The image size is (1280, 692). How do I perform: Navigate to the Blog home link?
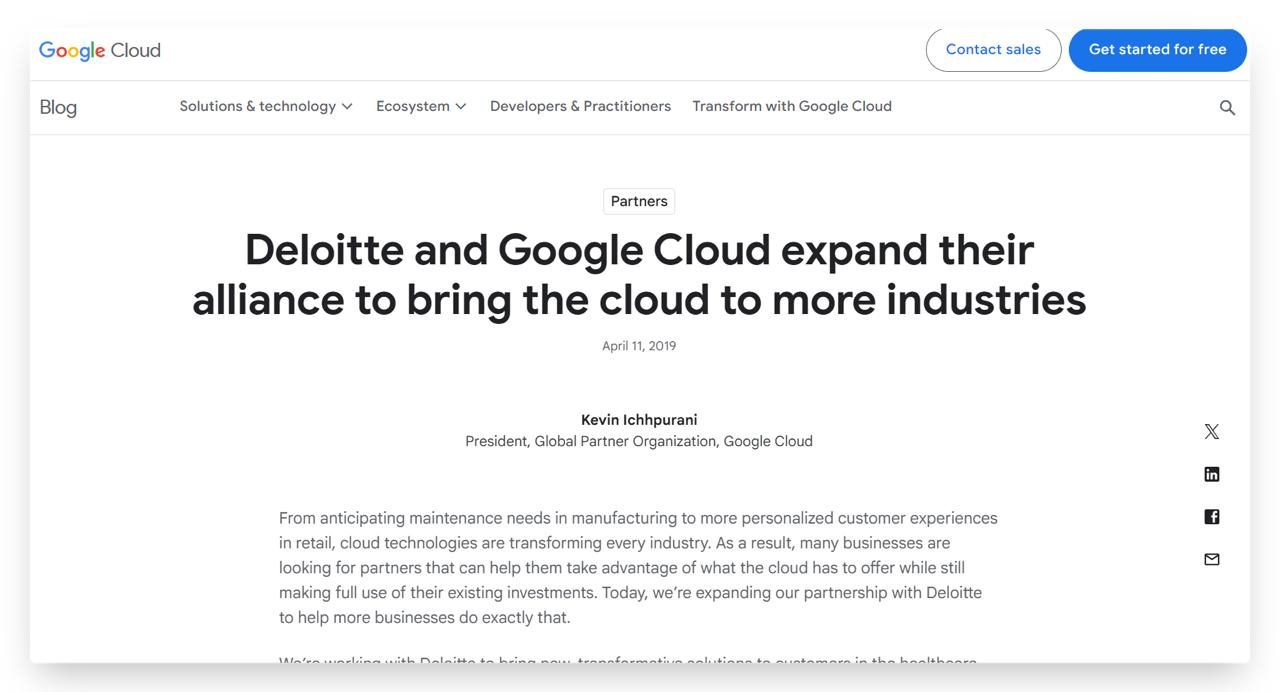[x=58, y=108]
